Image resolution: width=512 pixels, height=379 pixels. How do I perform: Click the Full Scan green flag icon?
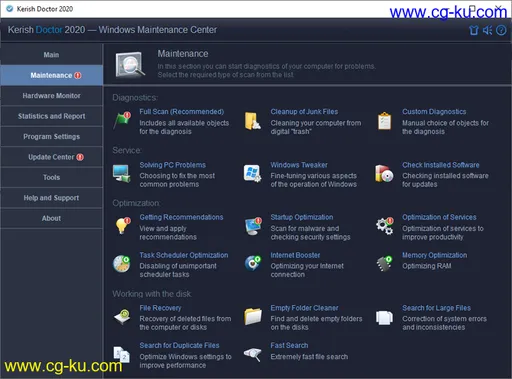click(x=122, y=120)
